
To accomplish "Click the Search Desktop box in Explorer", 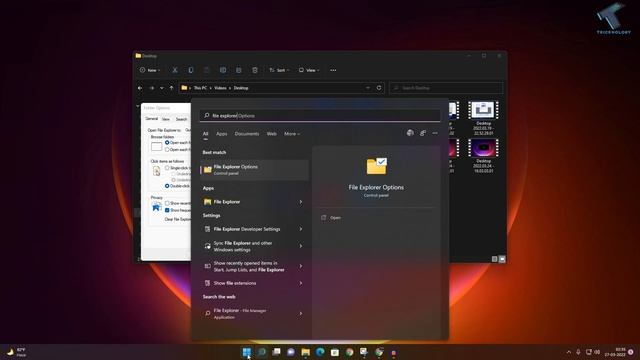I will coord(446,88).
